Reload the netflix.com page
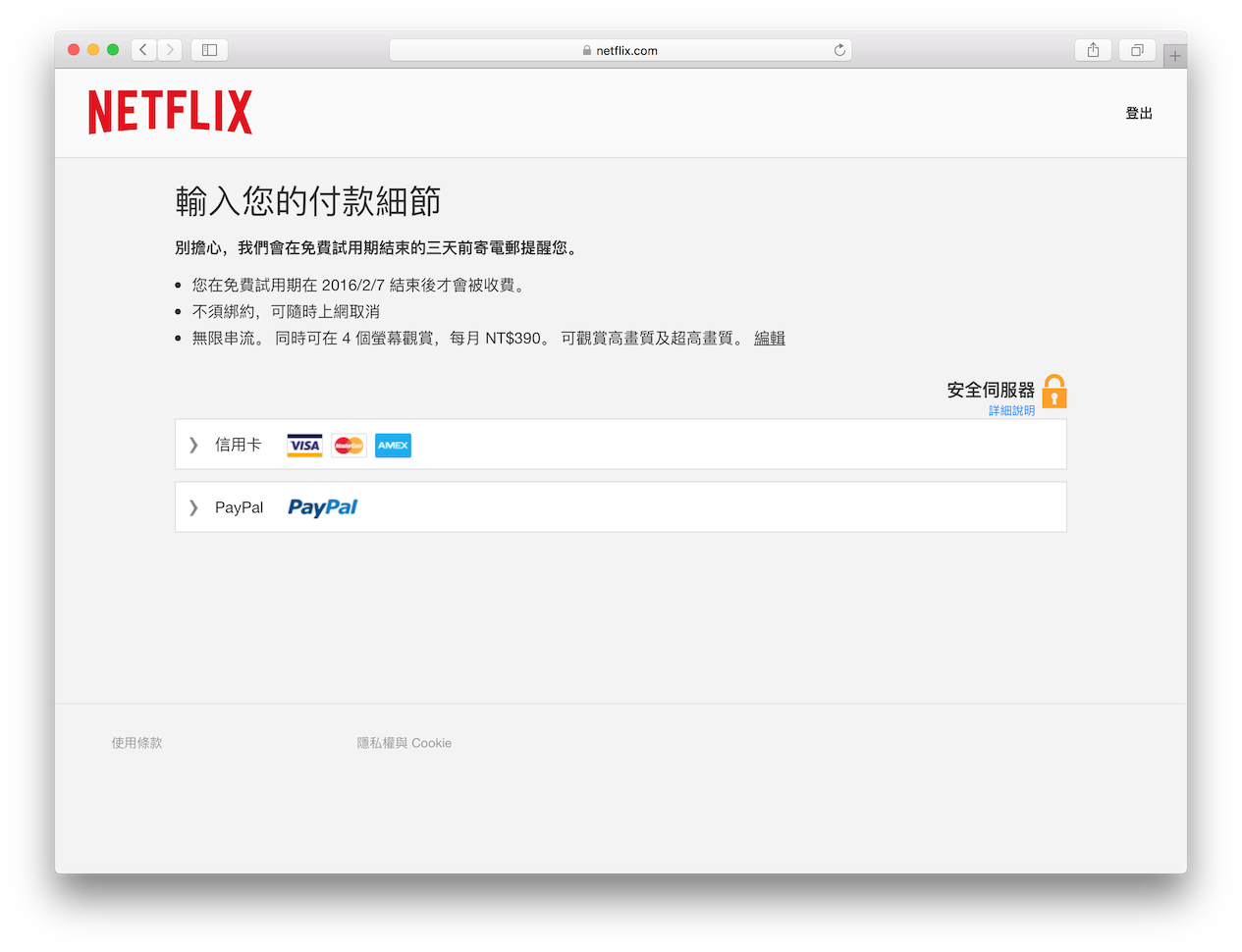This screenshot has height=952, width=1242. 839,50
